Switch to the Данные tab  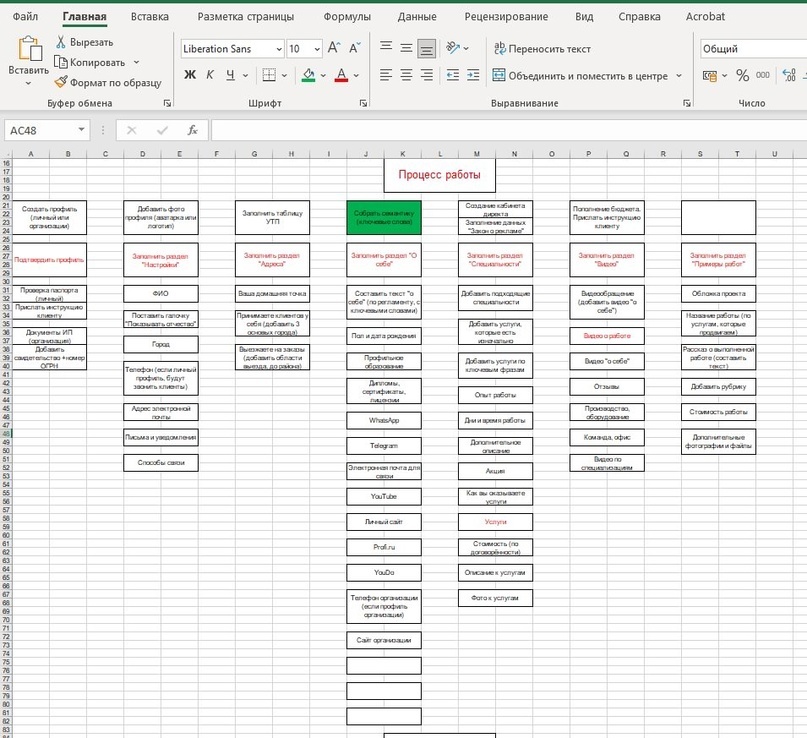point(417,16)
